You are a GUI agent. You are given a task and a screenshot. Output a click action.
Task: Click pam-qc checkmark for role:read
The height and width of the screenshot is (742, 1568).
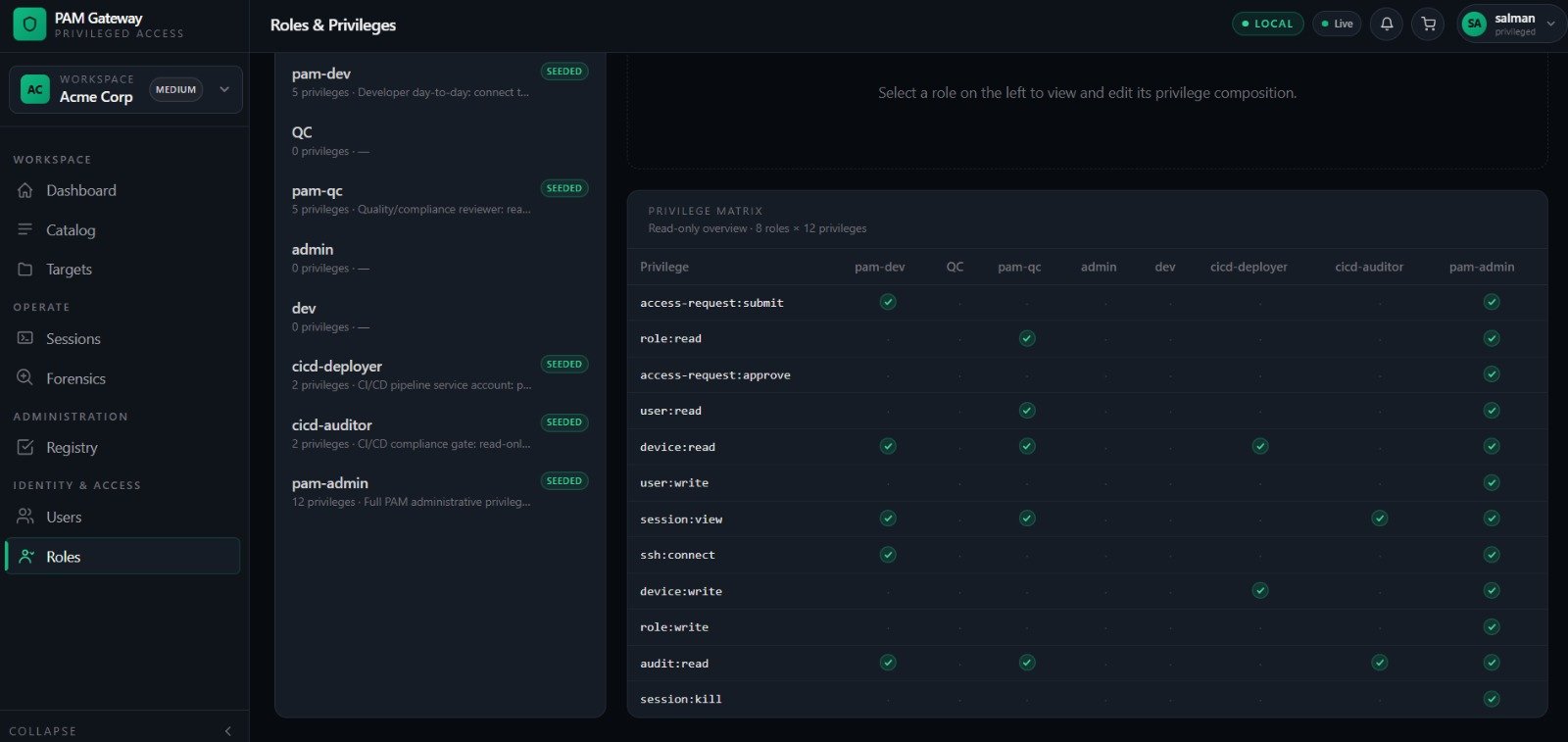point(1027,338)
